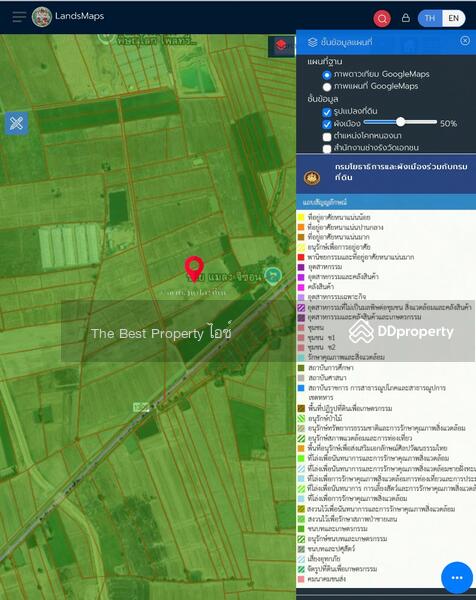Select the ภาพดาวเทียม GoogleMaps radio button
This screenshot has height=600, width=476.
coord(327,75)
